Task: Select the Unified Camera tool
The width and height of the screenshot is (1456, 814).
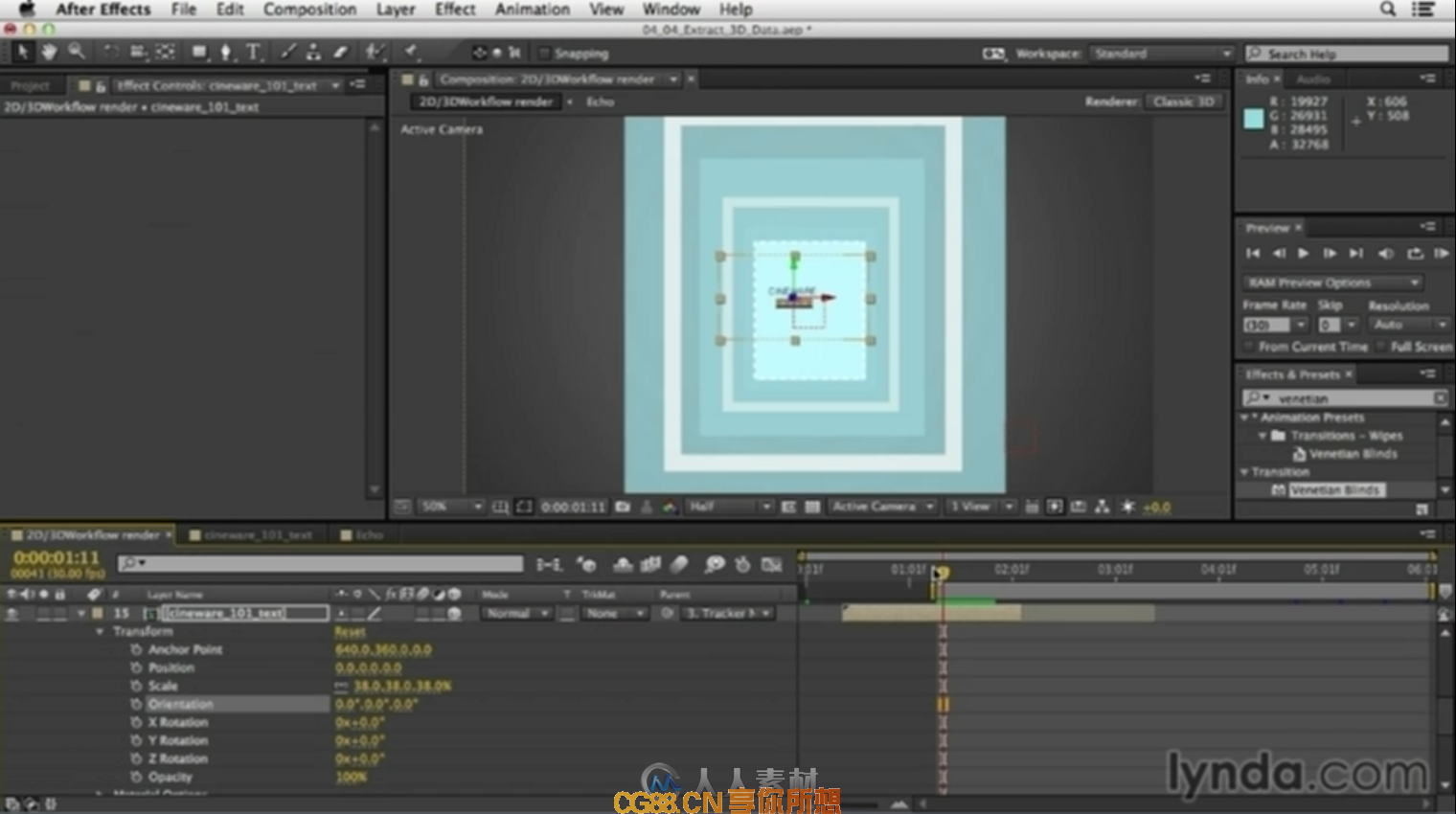Action: point(138,52)
